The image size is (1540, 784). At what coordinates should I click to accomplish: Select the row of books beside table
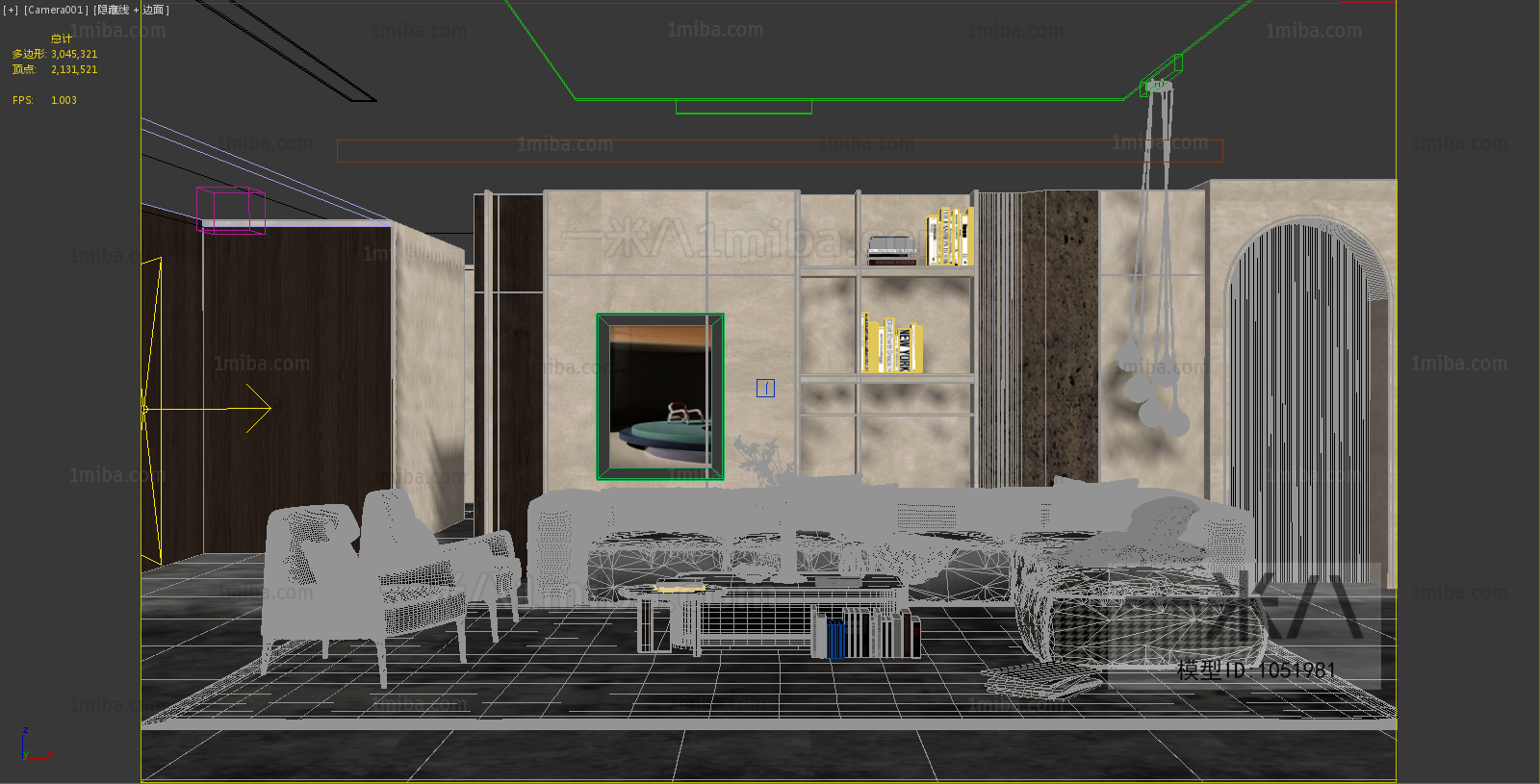click(x=866, y=634)
